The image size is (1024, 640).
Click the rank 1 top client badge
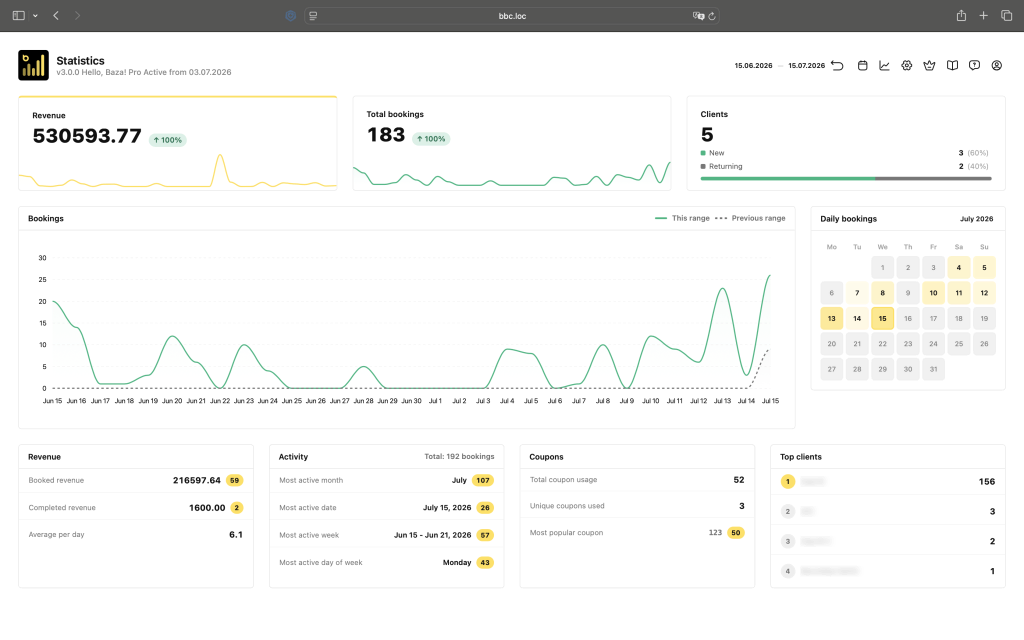point(788,481)
